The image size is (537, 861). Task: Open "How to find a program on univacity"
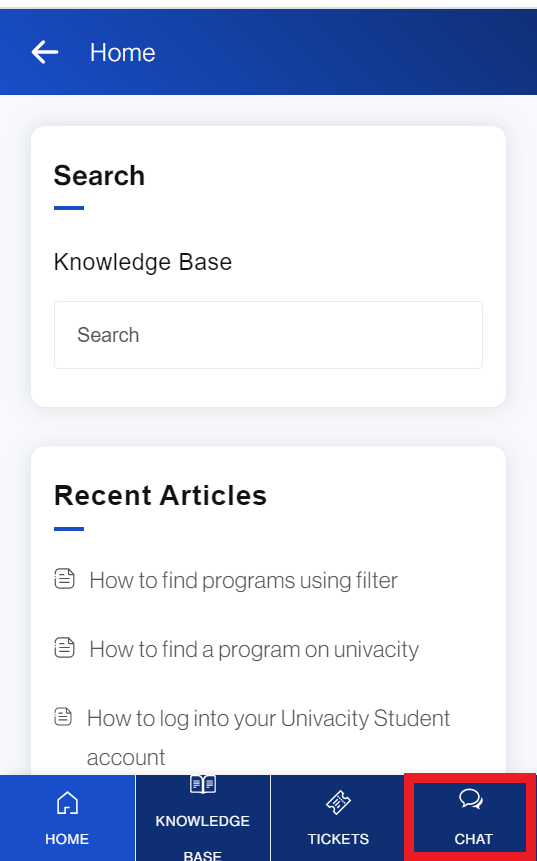[x=254, y=650]
